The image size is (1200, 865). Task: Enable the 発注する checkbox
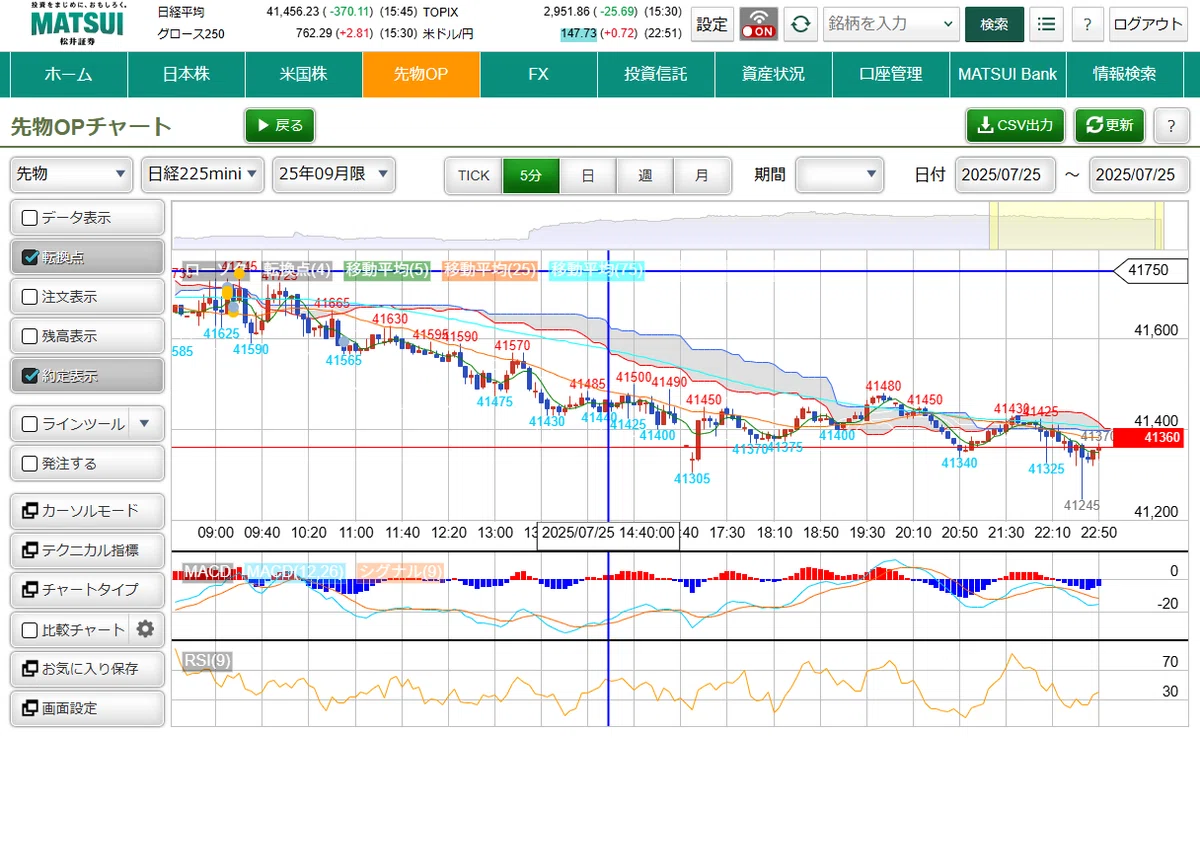pyautogui.click(x=30, y=464)
